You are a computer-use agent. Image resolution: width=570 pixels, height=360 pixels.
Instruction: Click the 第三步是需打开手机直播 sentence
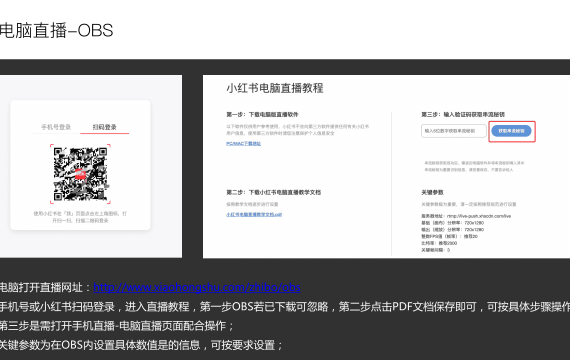[117, 325]
